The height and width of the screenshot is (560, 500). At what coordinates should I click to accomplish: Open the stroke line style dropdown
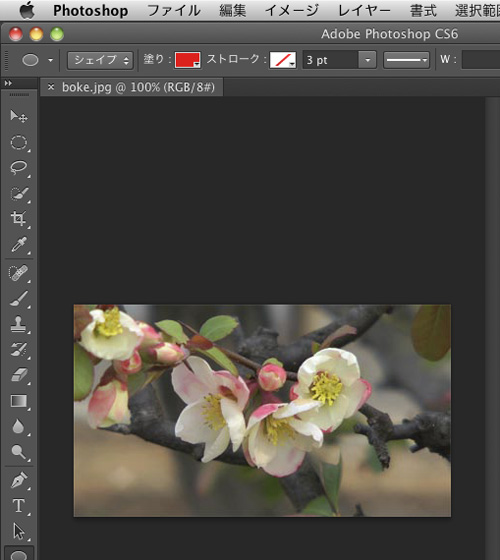tap(406, 60)
